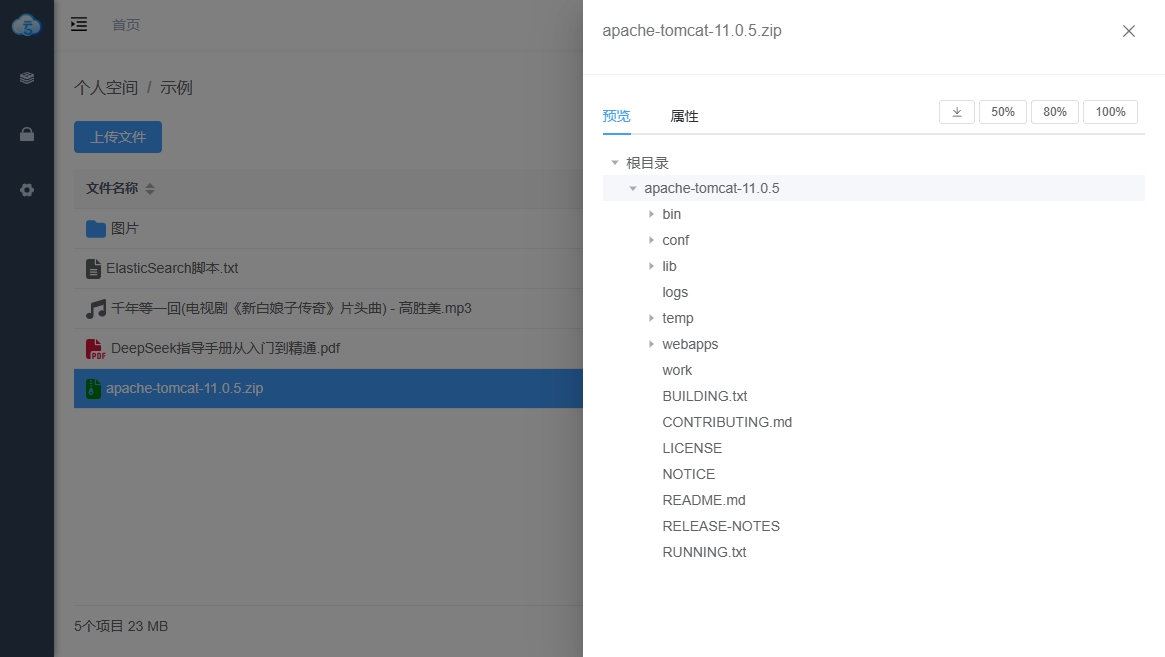Click the download icon button
The width and height of the screenshot is (1165, 657).
tap(957, 111)
